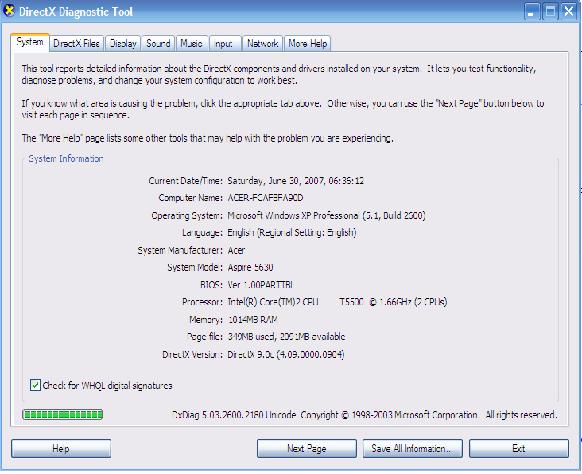Click the Exit button
The image size is (582, 474).
tap(519, 448)
